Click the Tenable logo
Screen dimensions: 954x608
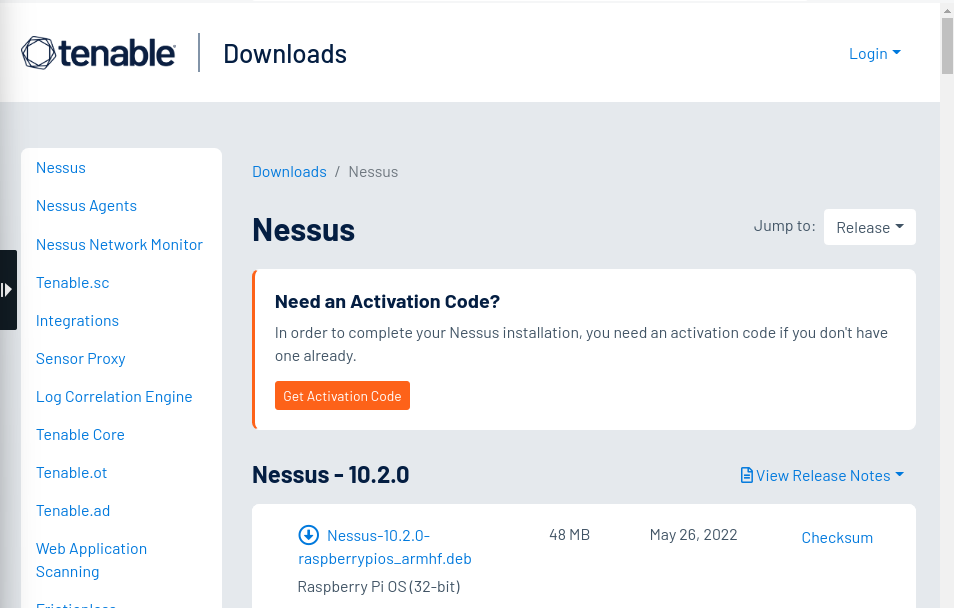[x=99, y=53]
